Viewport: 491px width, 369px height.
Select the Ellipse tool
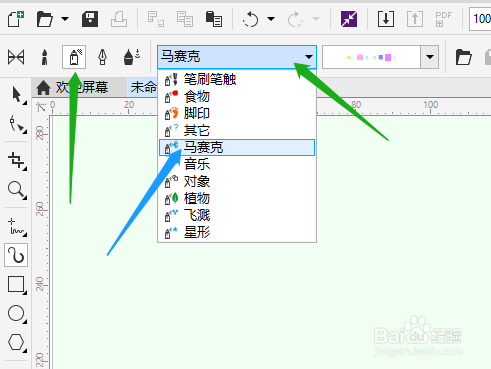[17, 314]
